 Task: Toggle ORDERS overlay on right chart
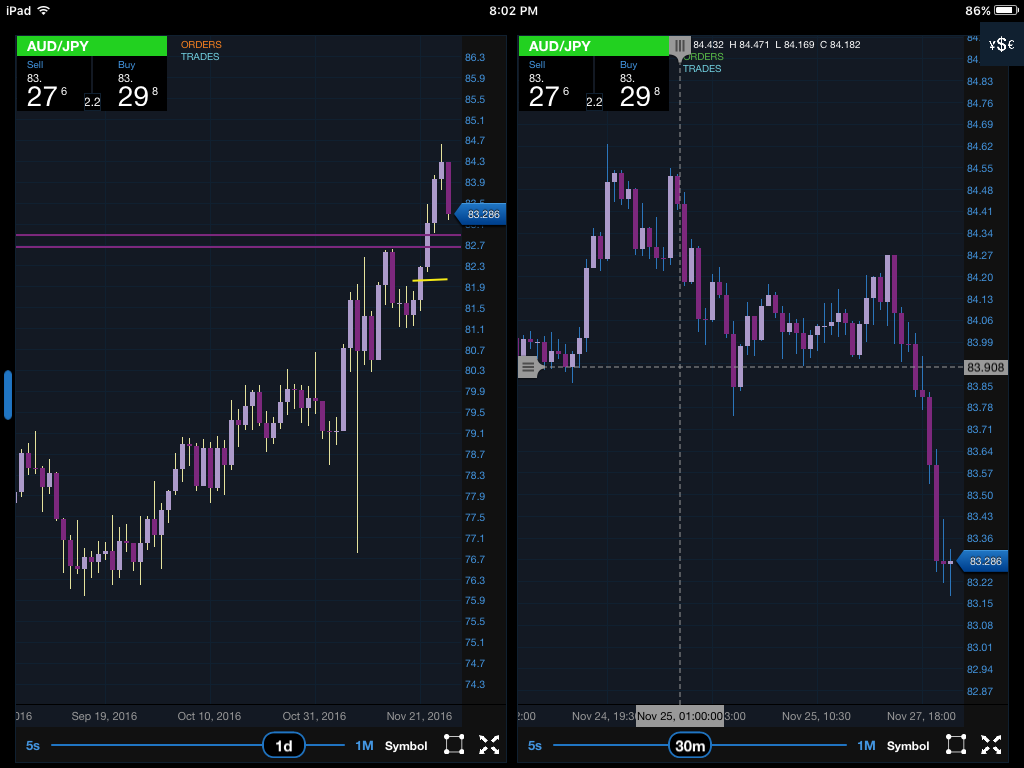[703, 57]
